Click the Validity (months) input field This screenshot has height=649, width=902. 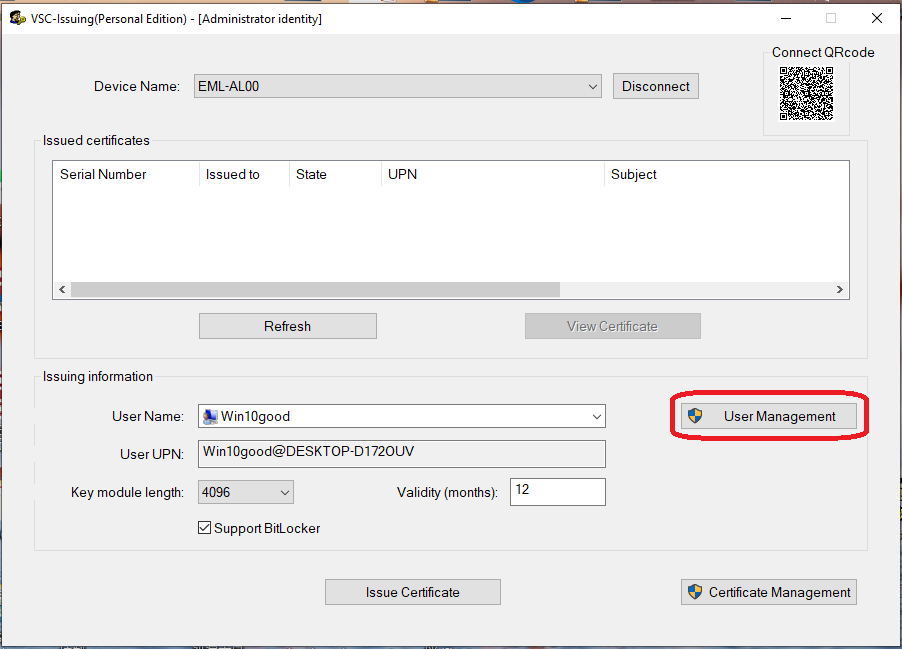(557, 492)
